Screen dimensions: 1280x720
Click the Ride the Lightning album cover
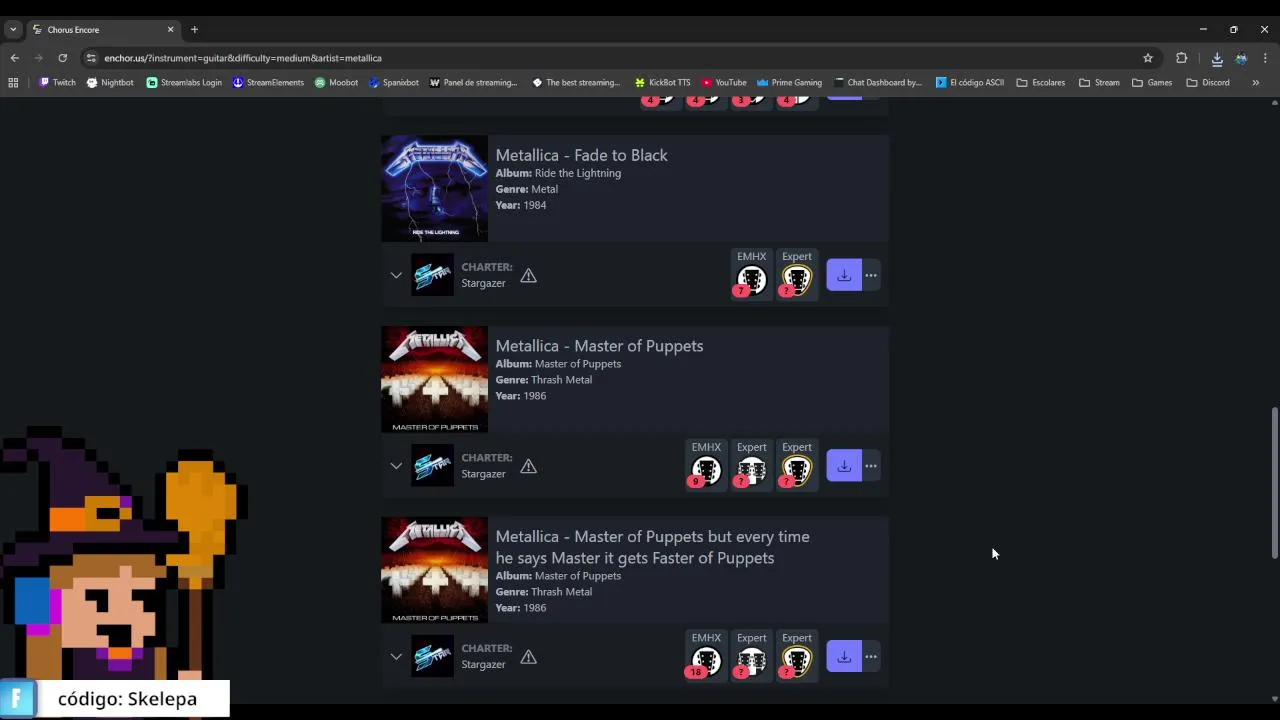click(434, 188)
